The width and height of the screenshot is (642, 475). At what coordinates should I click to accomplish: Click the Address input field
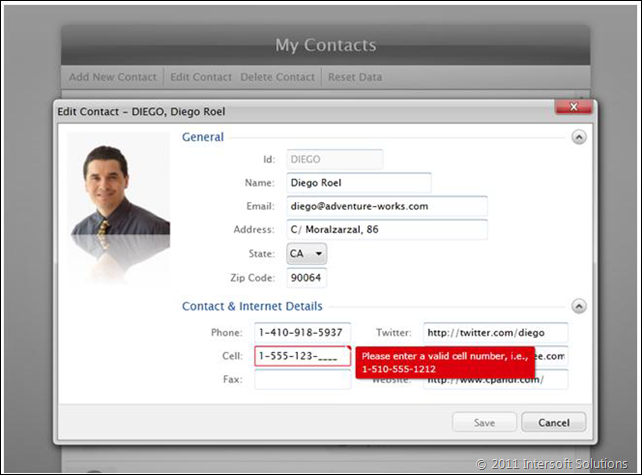(x=385, y=230)
